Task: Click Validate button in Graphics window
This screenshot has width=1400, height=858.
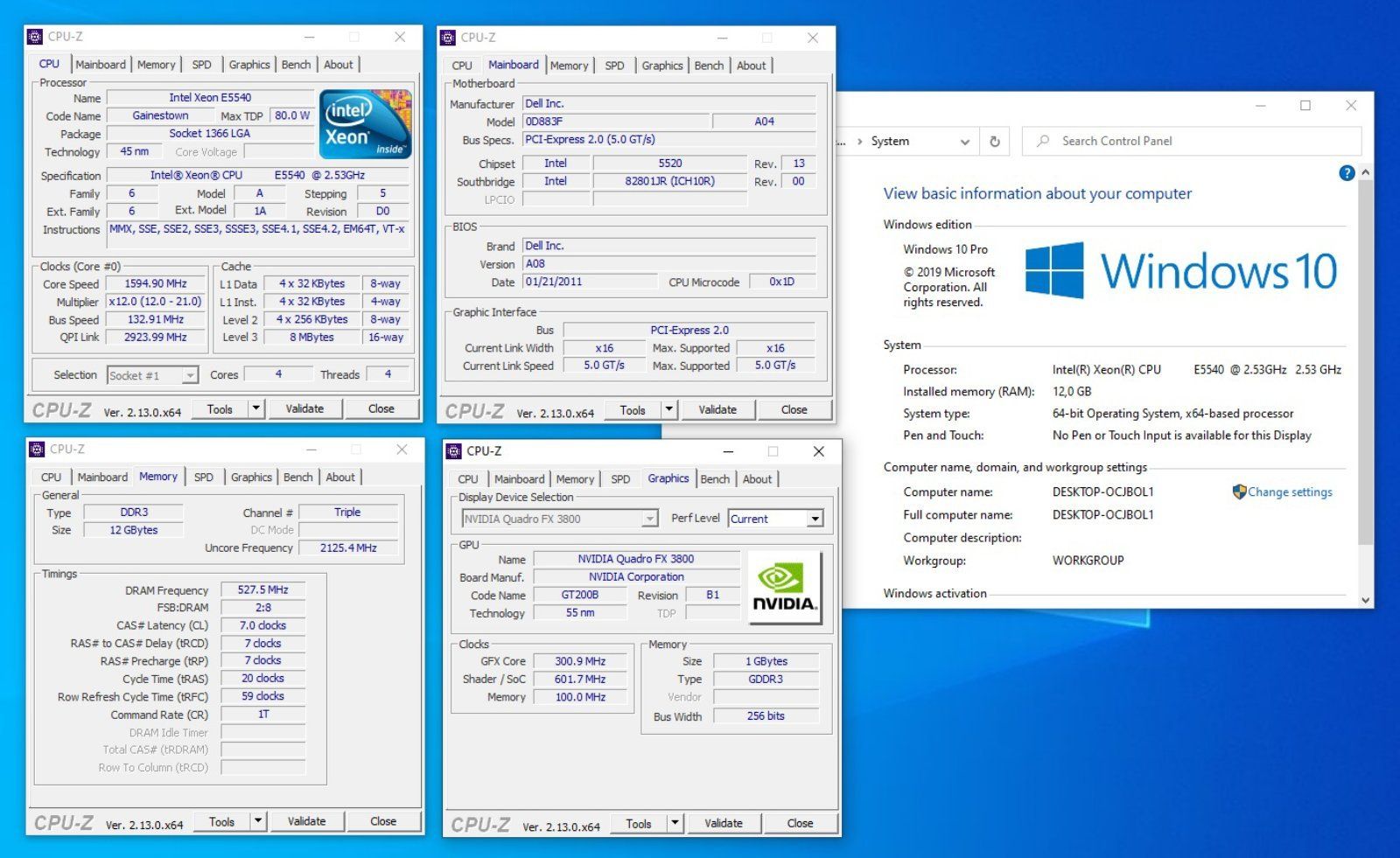Action: click(724, 823)
